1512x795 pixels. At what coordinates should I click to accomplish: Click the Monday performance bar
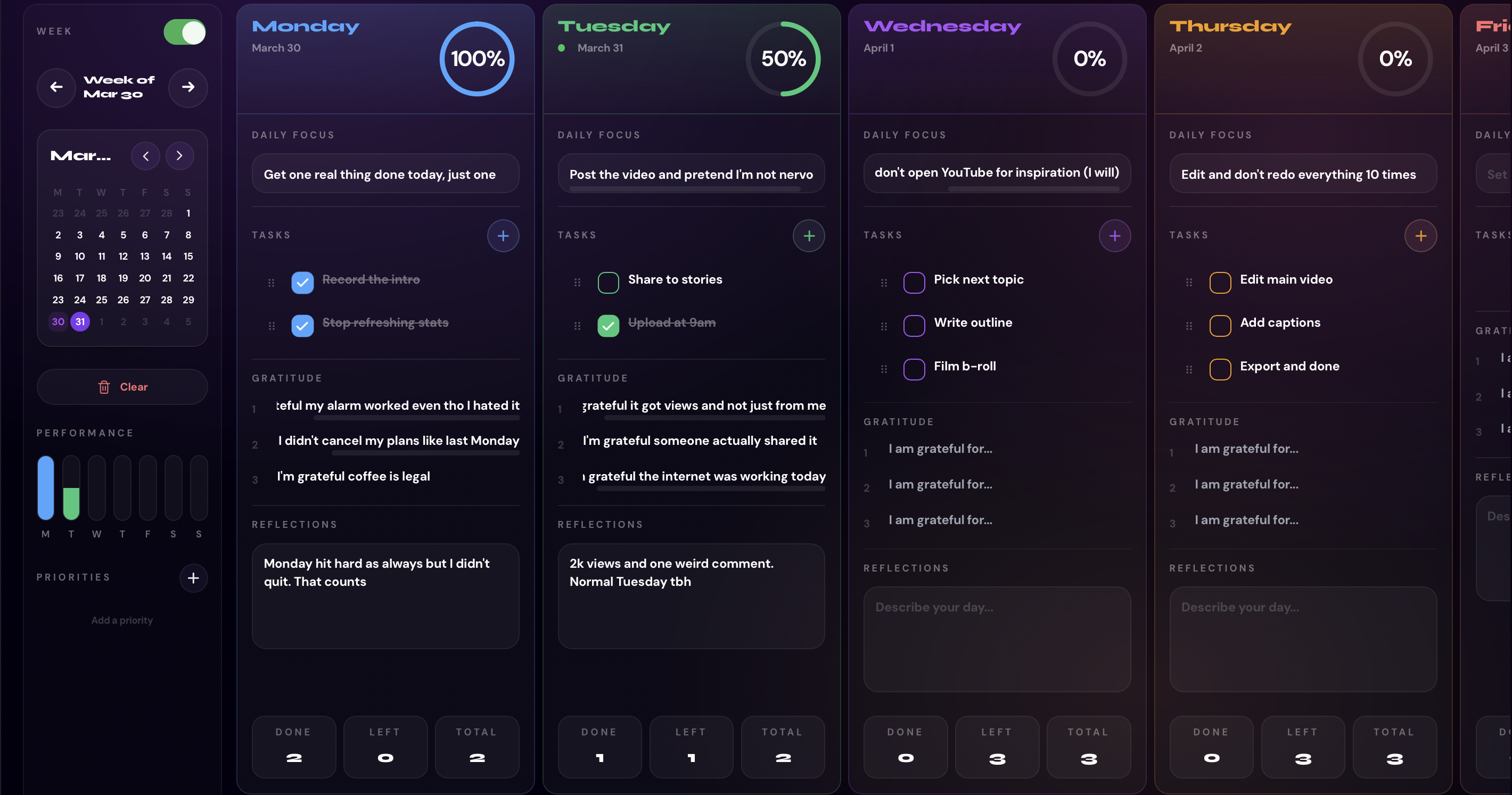tap(46, 487)
